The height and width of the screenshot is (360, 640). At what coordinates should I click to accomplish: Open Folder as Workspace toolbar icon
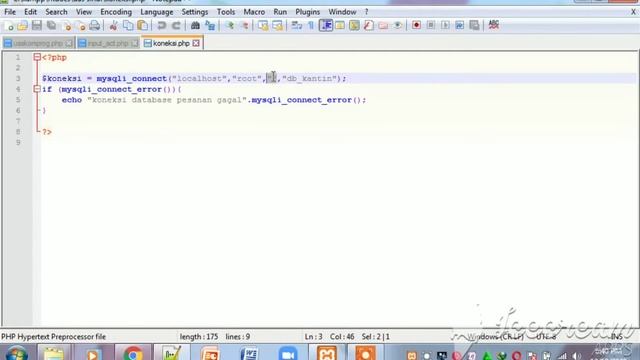[383, 26]
